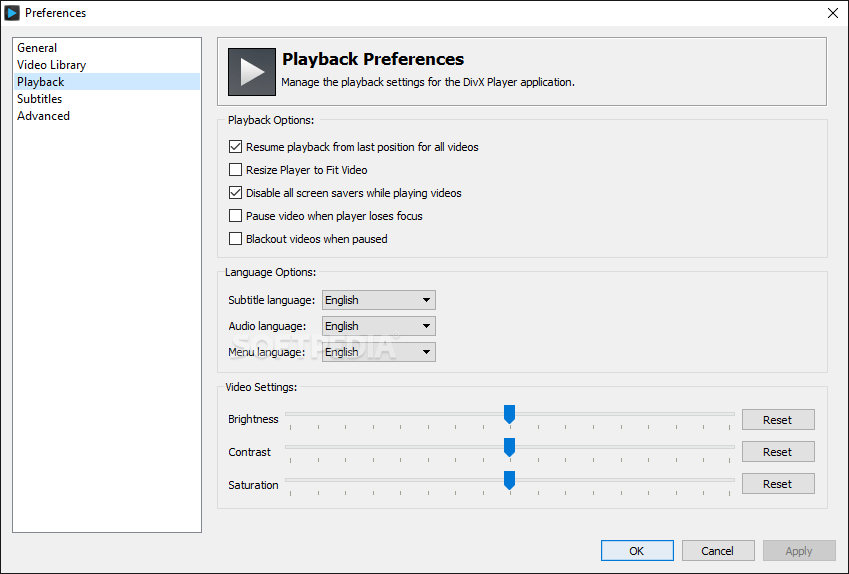Reset the Brightness setting
Image resolution: width=849 pixels, height=574 pixels.
coord(778,420)
